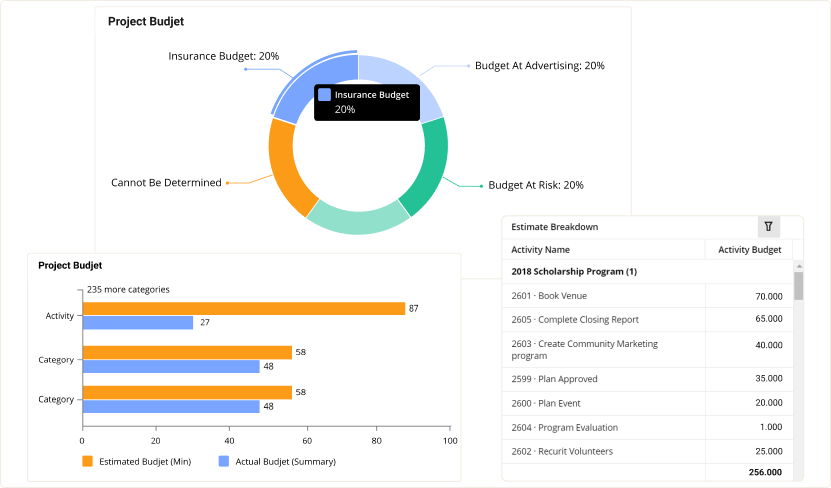Toggle the Actual Budget (Summary) legend item
831x488 pixels.
pyautogui.click(x=277, y=462)
